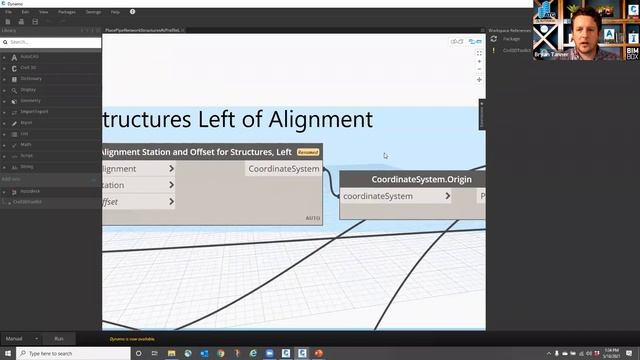Click the AUTO lacing label on the node
The image size is (640, 360).
[x=313, y=218]
